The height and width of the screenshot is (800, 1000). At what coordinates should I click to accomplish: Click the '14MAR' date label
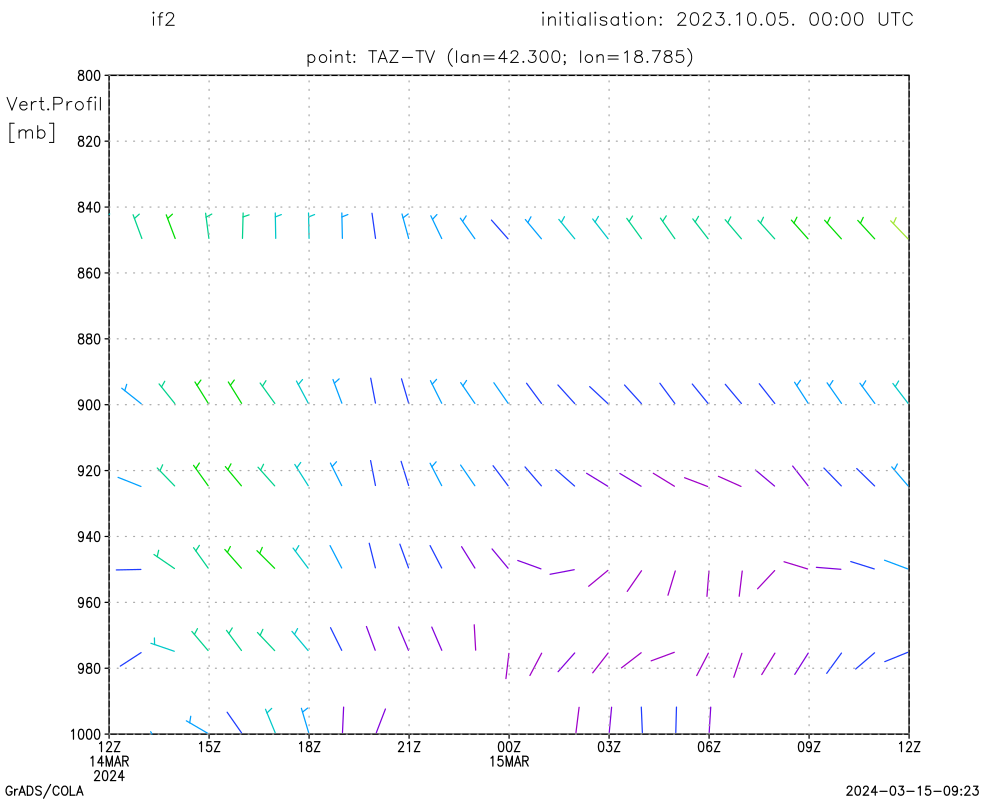[x=109, y=761]
